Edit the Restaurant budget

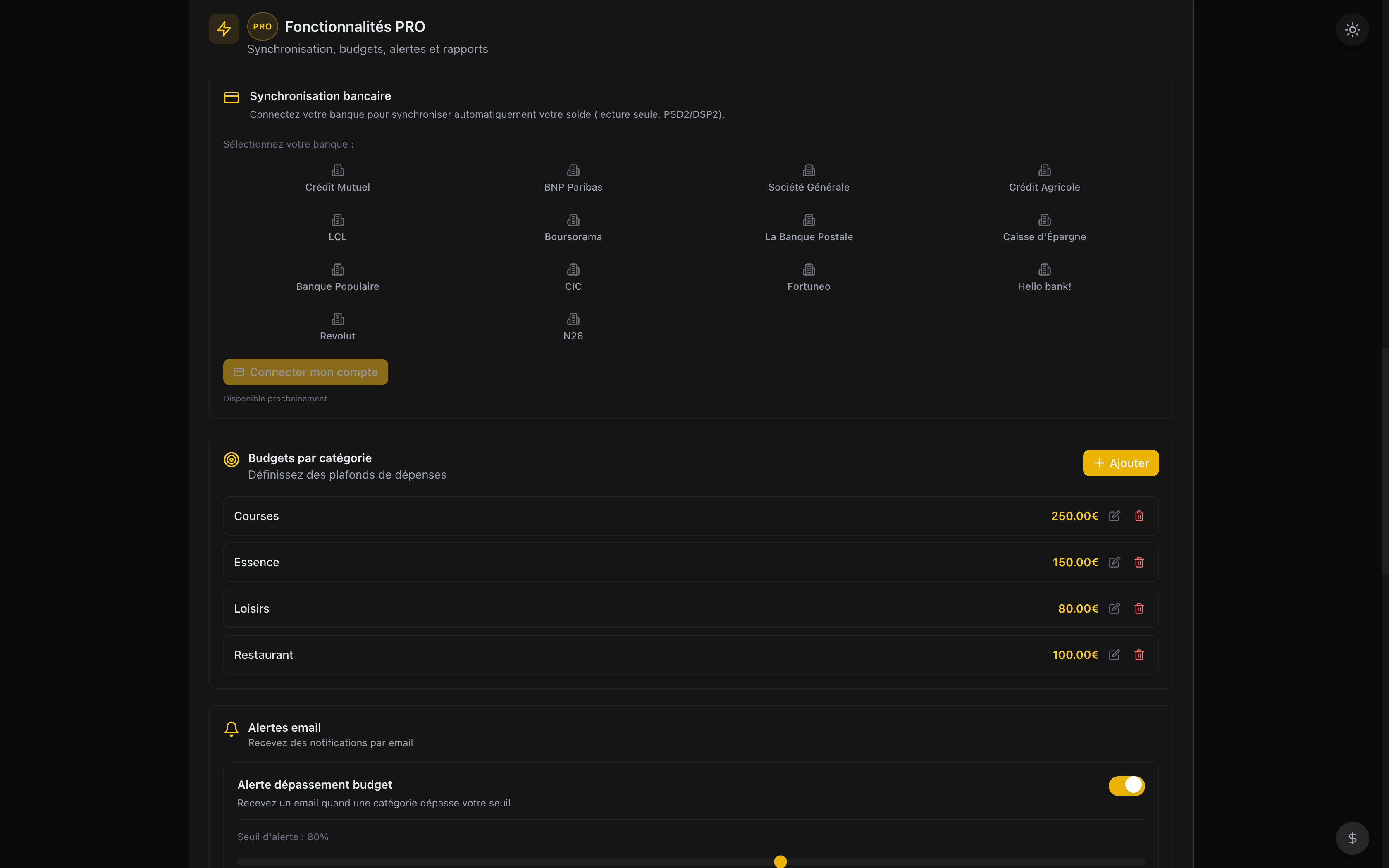pos(1114,655)
